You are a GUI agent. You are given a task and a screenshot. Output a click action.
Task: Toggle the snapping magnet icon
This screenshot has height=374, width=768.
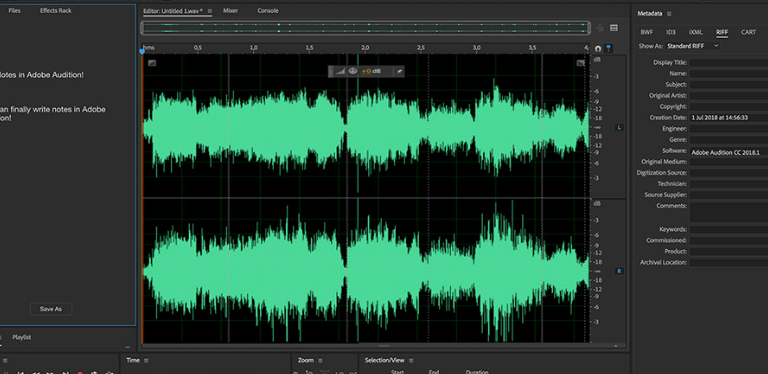(x=598, y=48)
